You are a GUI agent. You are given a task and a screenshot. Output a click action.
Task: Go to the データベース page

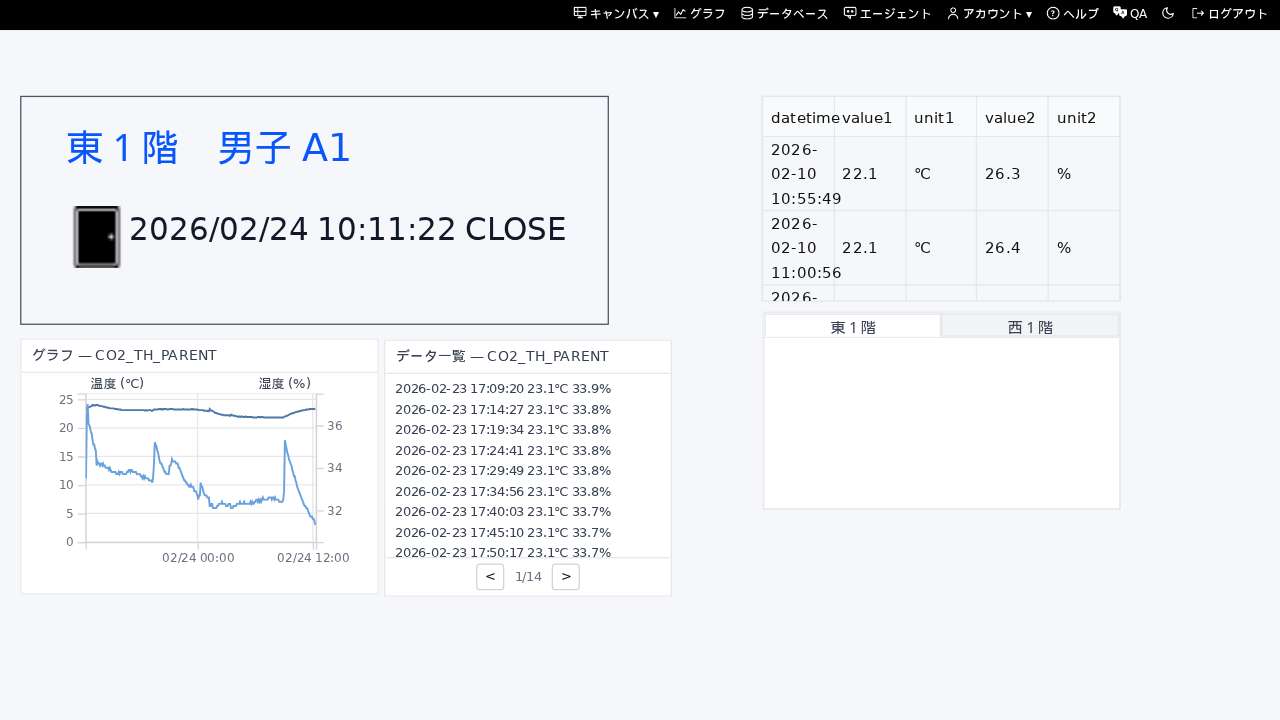tap(784, 14)
